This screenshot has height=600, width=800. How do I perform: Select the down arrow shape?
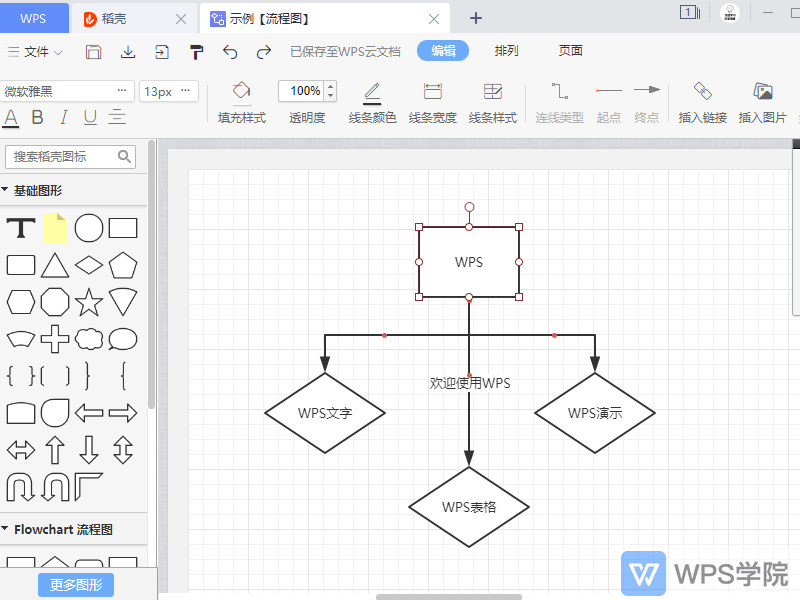(x=89, y=449)
